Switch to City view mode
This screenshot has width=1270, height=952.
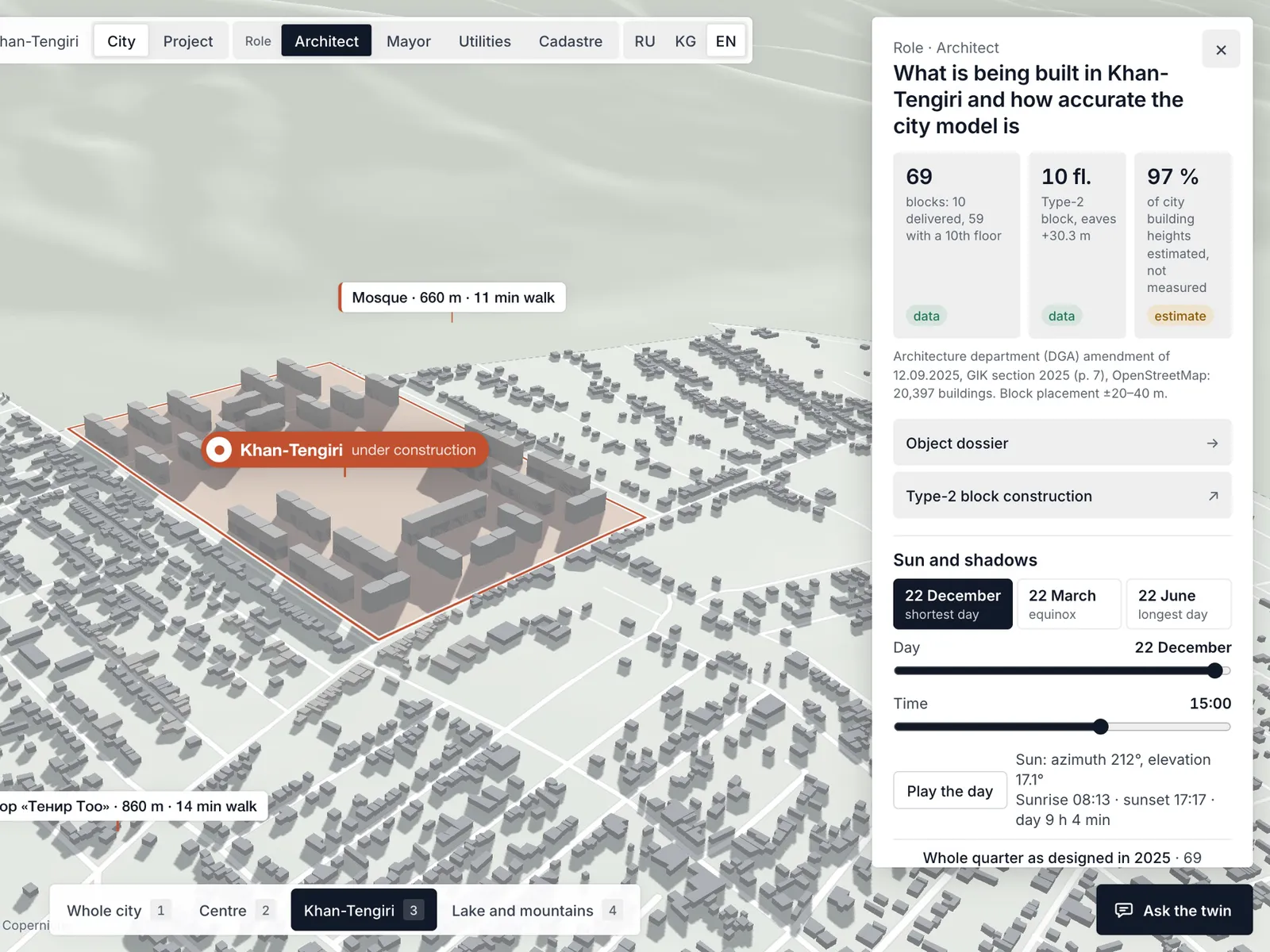tap(121, 41)
